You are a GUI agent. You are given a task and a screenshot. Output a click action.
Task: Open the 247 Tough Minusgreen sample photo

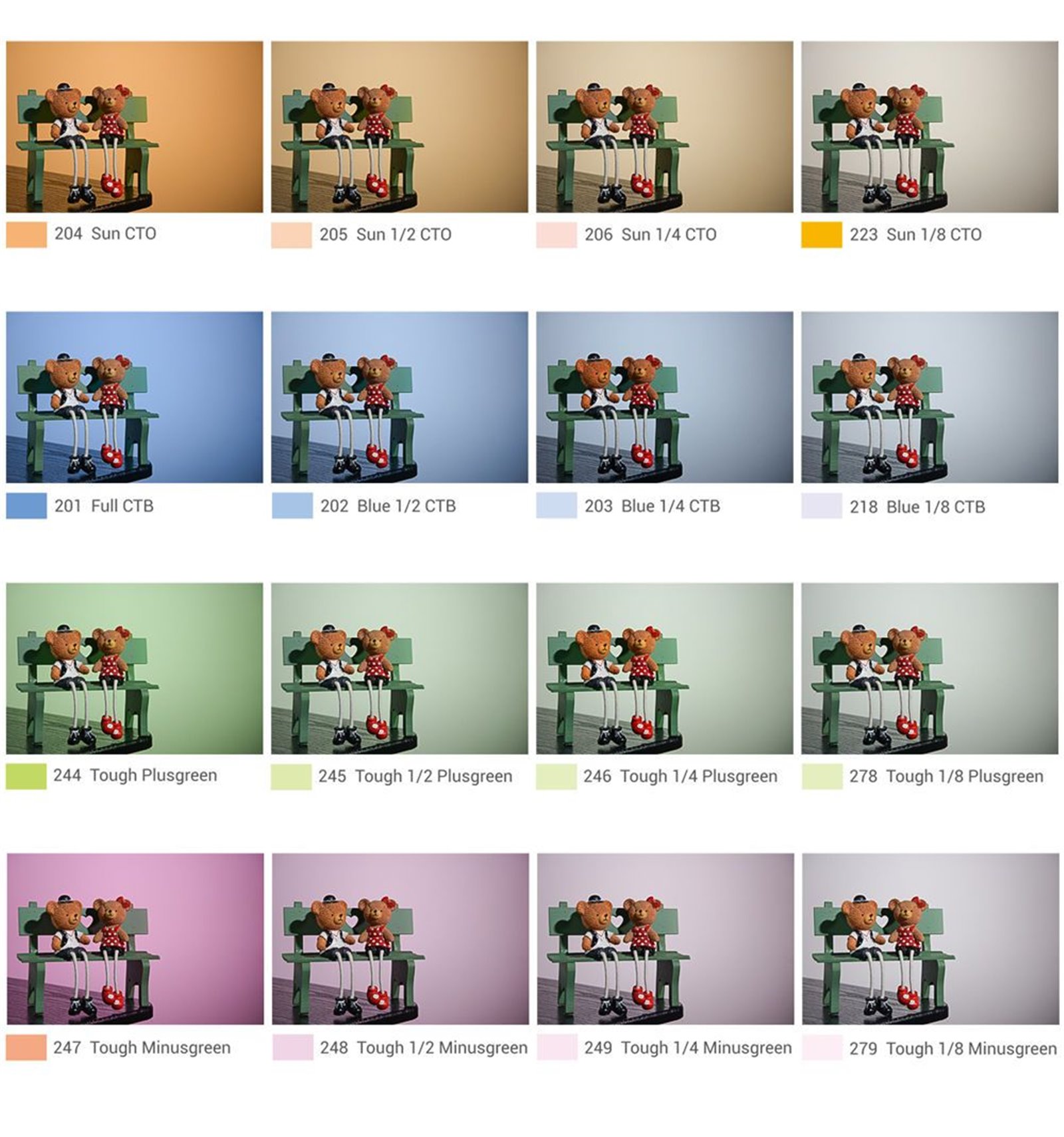[135, 939]
